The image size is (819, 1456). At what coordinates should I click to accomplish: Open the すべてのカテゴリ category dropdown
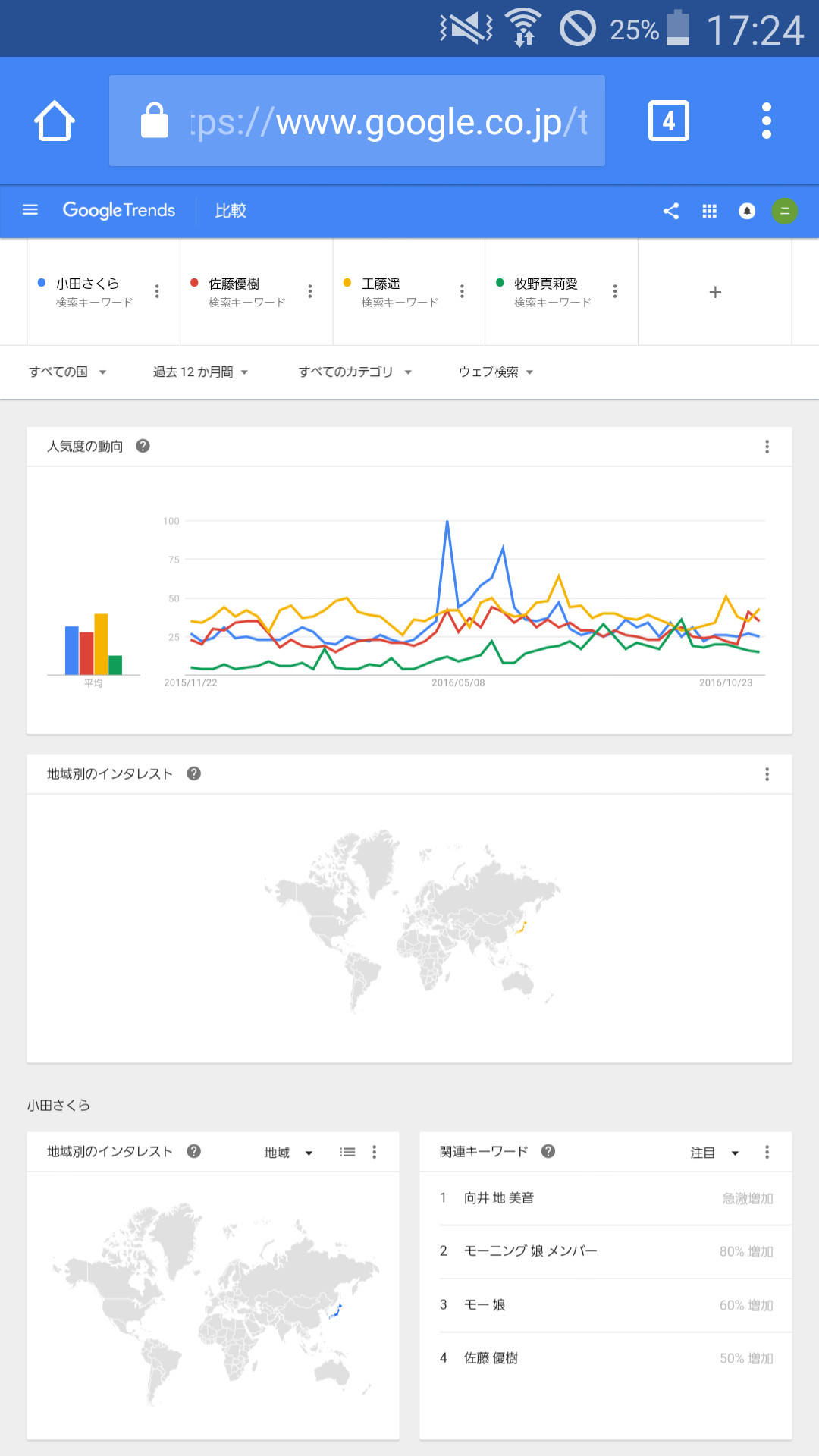[355, 372]
